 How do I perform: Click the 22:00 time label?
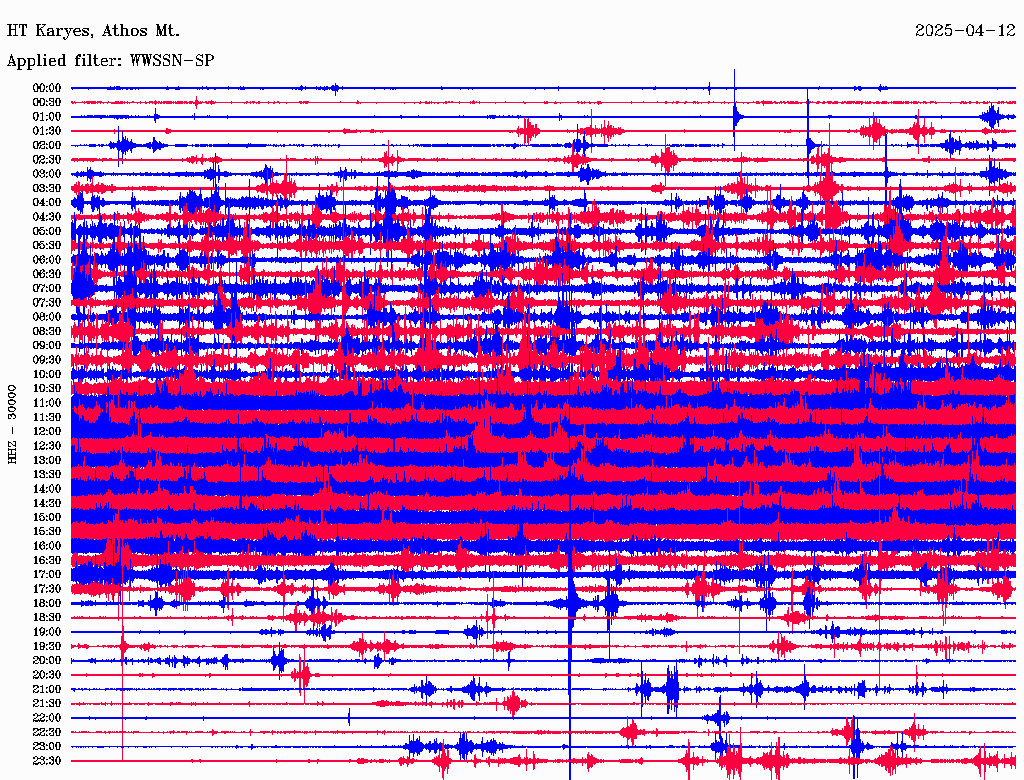pyautogui.click(x=47, y=718)
